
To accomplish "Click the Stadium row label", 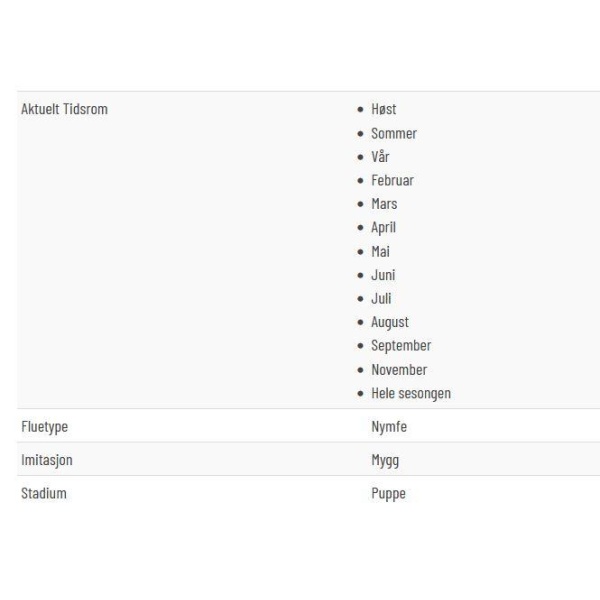I will (44, 494).
